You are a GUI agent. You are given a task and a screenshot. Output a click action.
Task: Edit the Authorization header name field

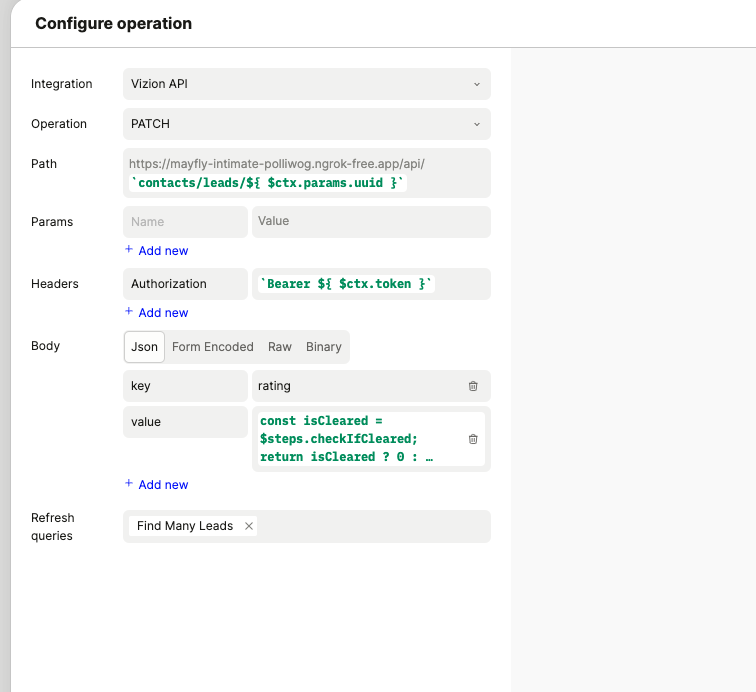(x=185, y=284)
